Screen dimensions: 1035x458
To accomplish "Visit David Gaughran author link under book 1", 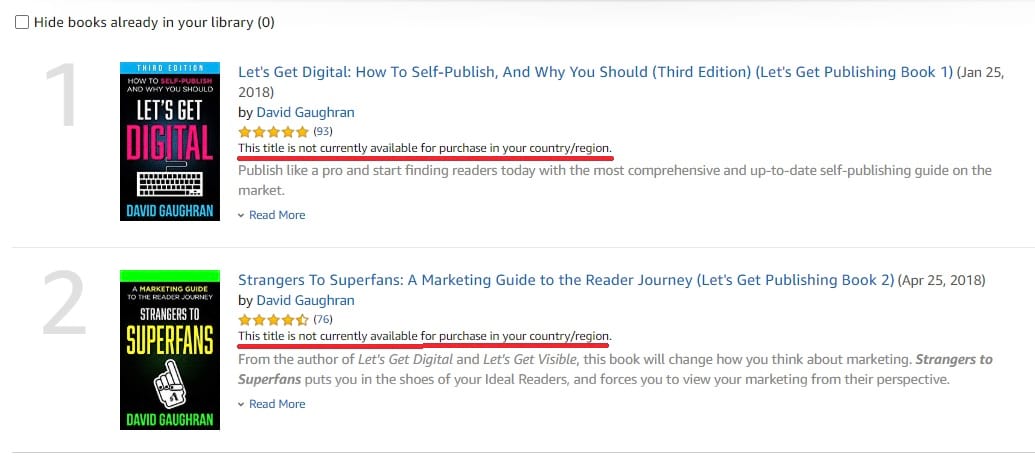I will [x=305, y=112].
